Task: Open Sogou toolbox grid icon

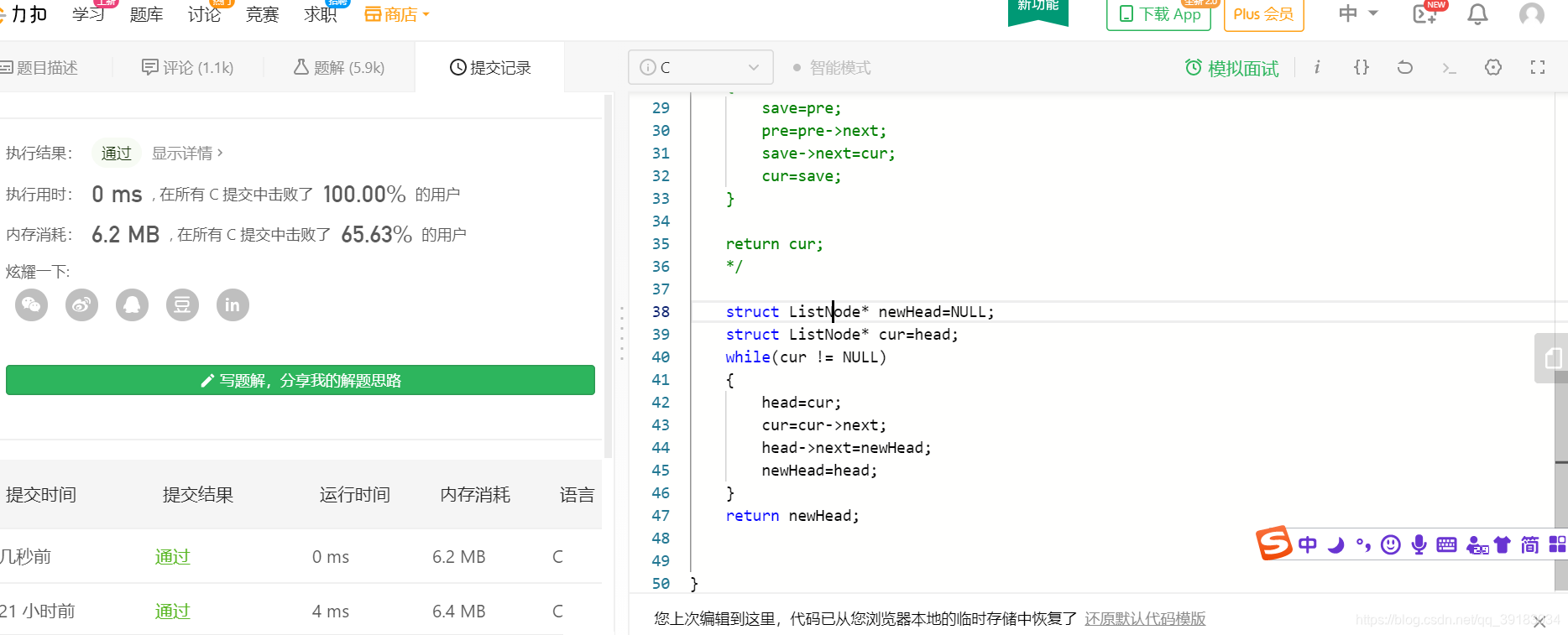Action: pos(1558,545)
